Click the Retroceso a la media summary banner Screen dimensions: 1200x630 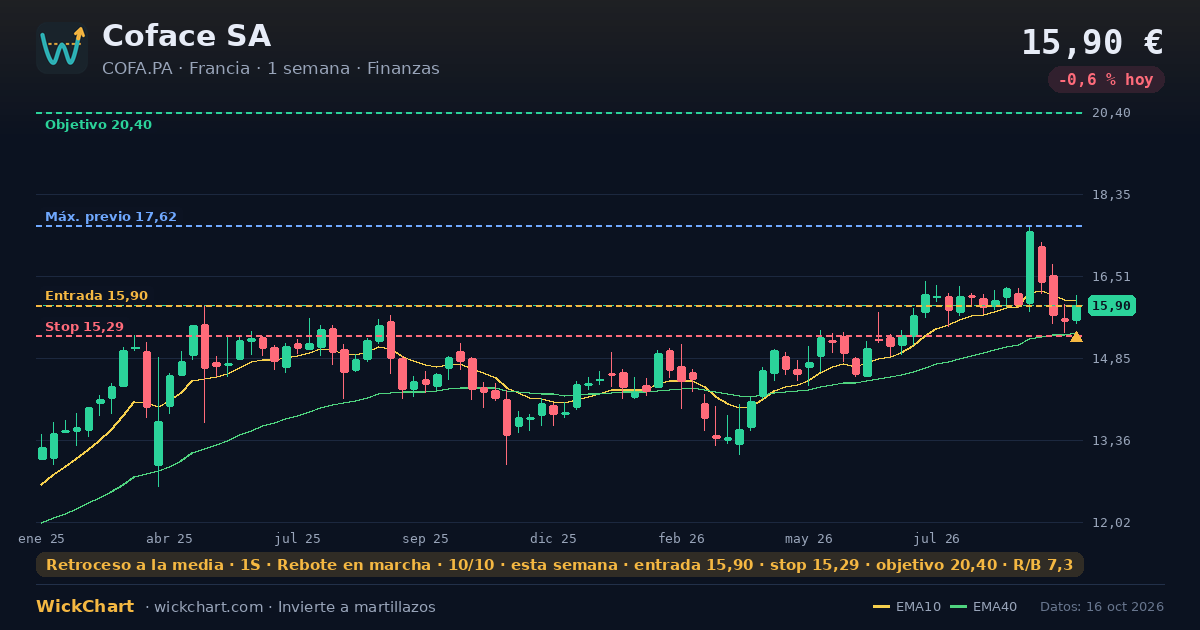(x=560, y=565)
